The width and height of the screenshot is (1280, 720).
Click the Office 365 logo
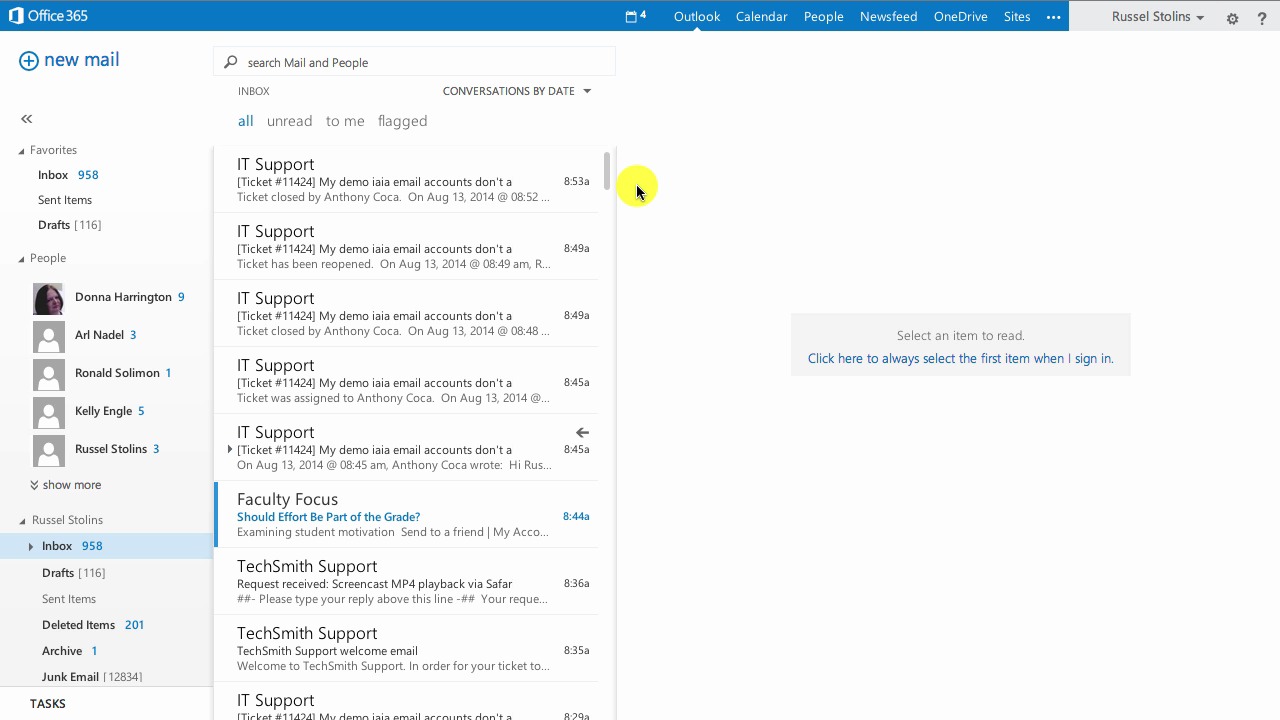click(48, 16)
